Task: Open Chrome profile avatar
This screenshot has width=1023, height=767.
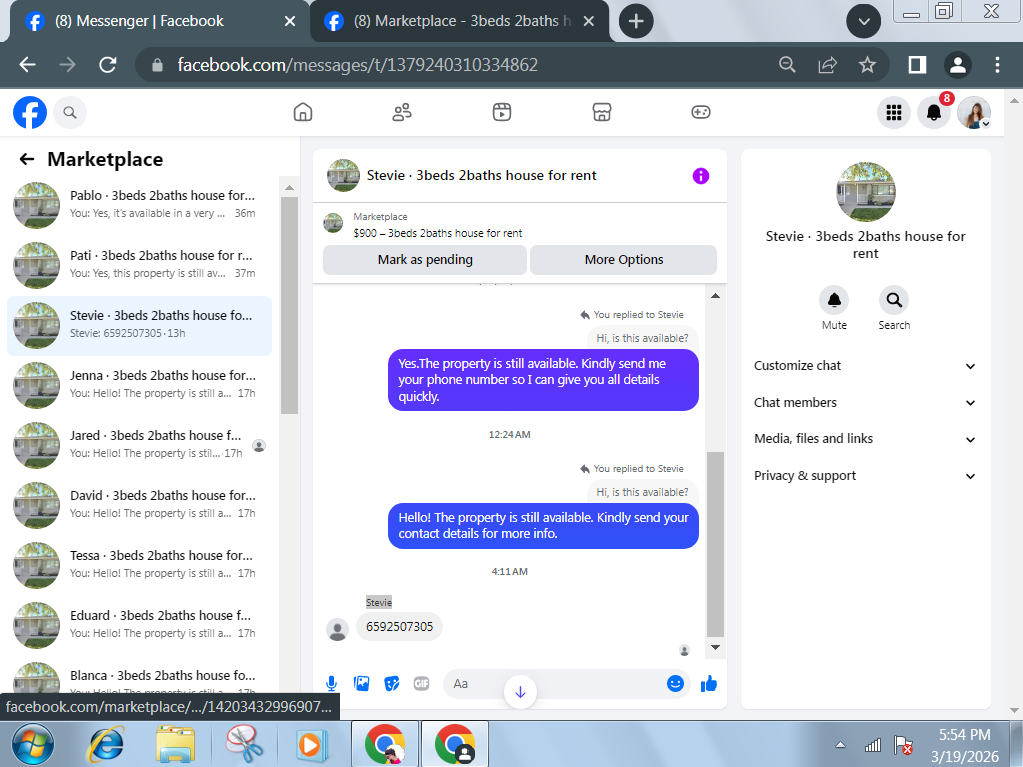Action: pyautogui.click(x=958, y=65)
